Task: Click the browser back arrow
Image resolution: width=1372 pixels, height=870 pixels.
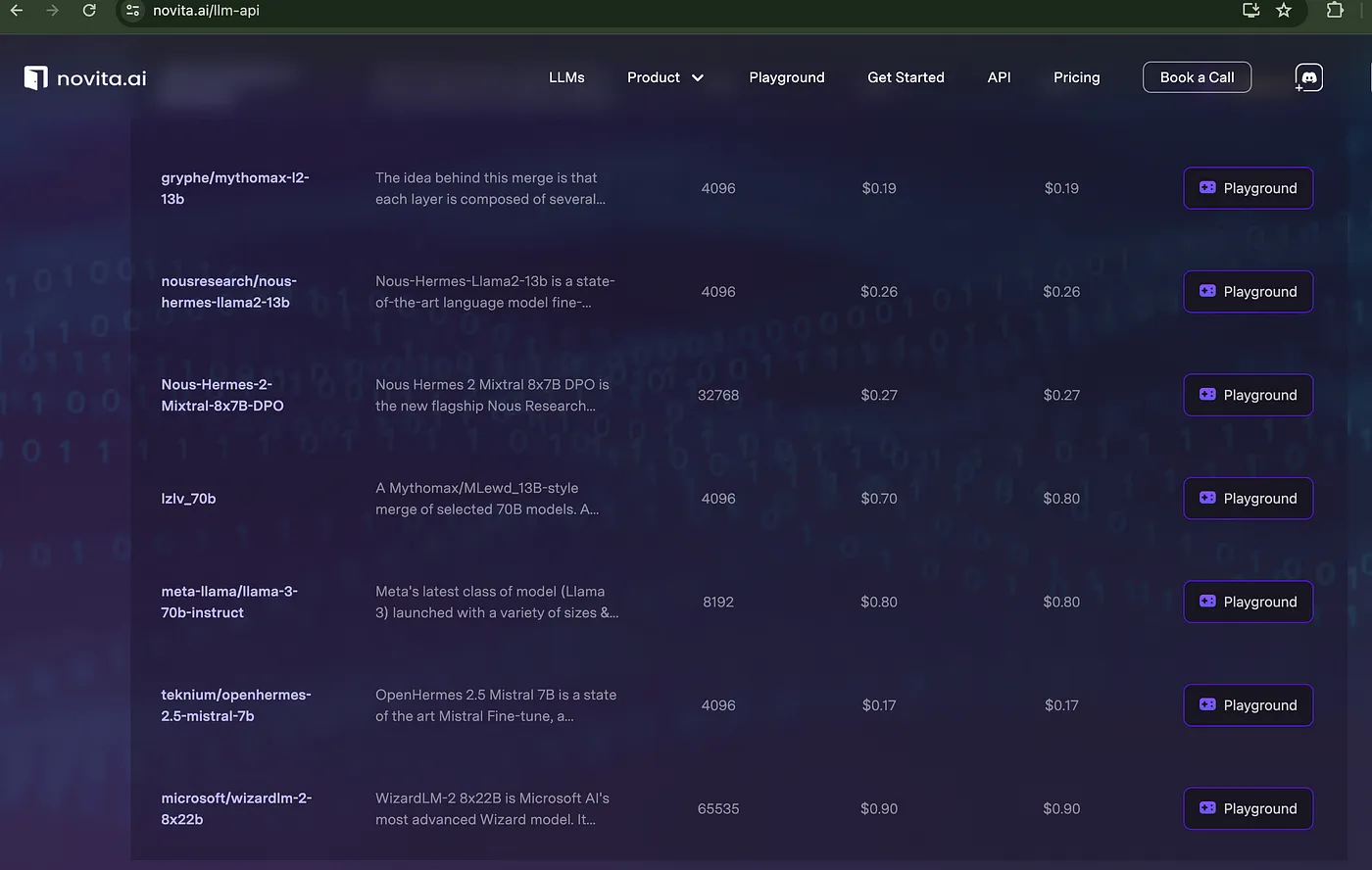Action: (x=17, y=10)
